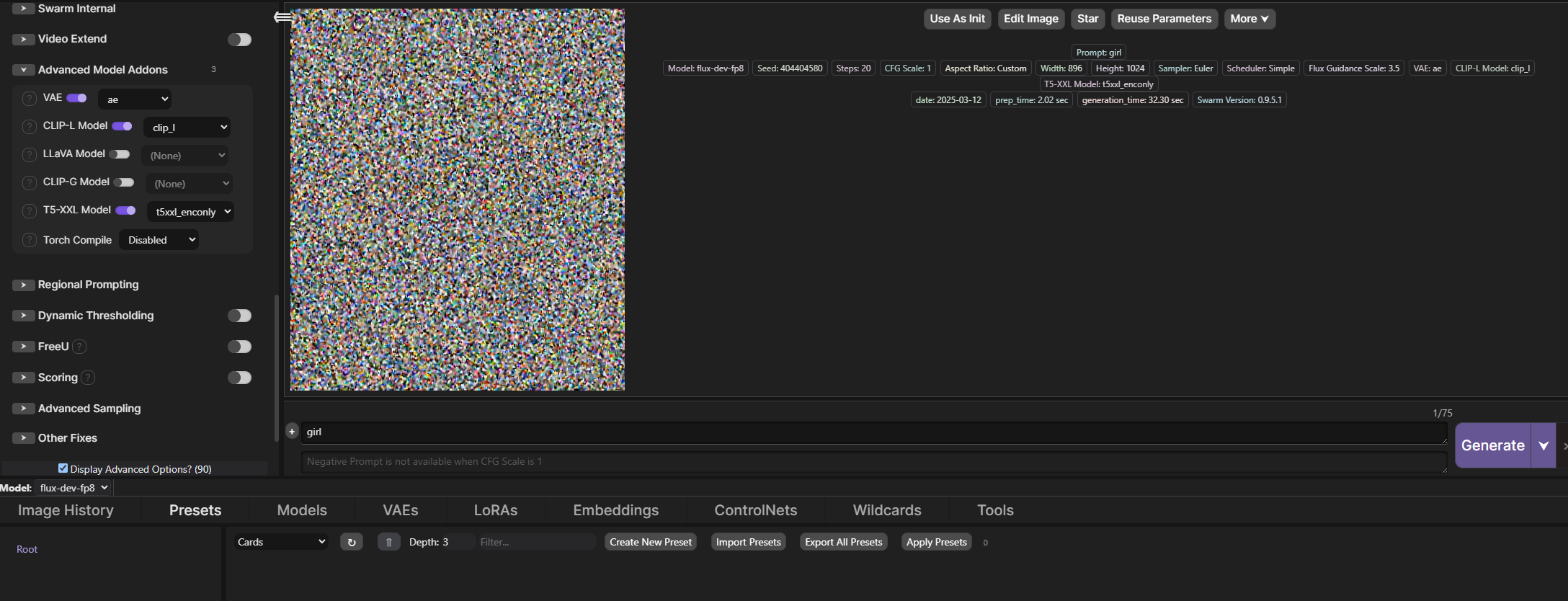Open the Models tab

click(302, 510)
